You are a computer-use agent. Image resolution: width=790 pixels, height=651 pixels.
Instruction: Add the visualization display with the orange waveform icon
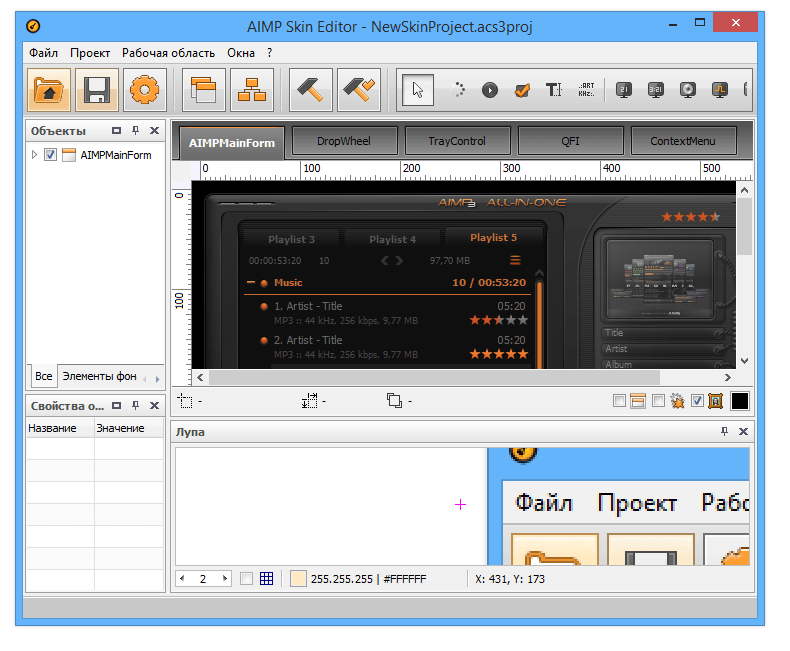point(719,90)
